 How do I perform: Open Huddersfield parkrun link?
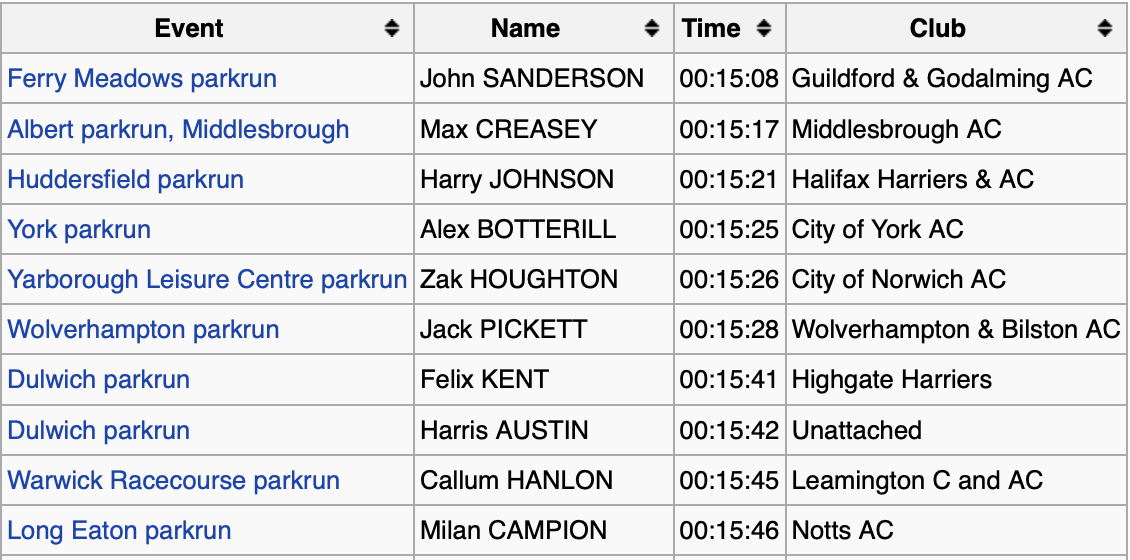(125, 179)
